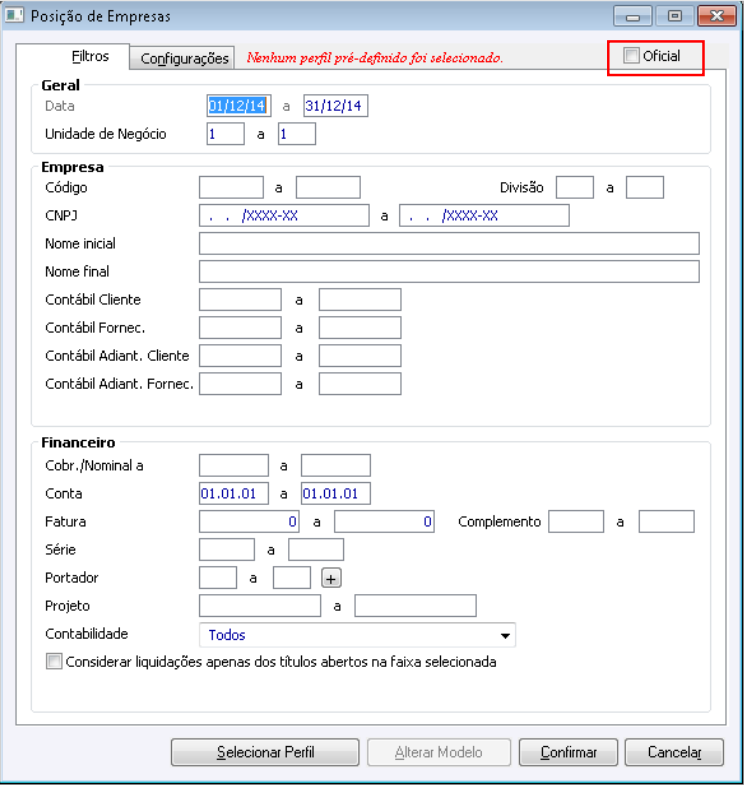Click the first Complemento field
Viewport: 744px width, 785px height.
click(576, 522)
